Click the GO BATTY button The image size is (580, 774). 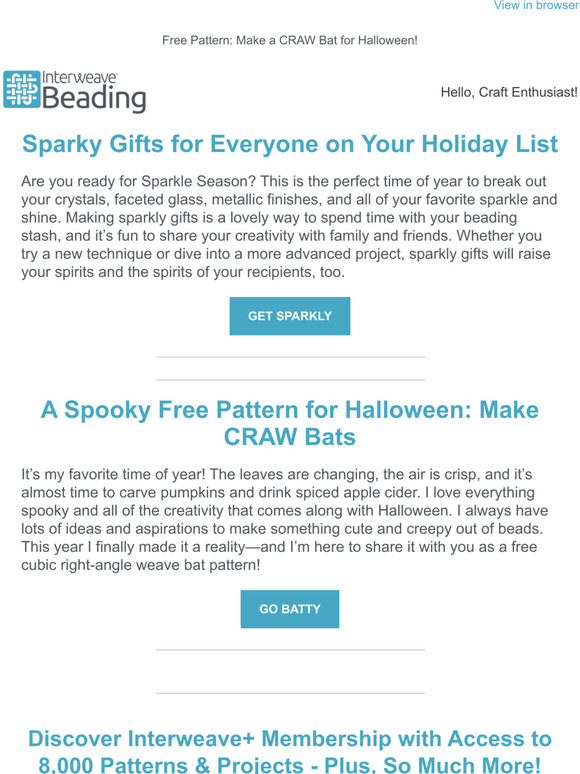pos(290,609)
